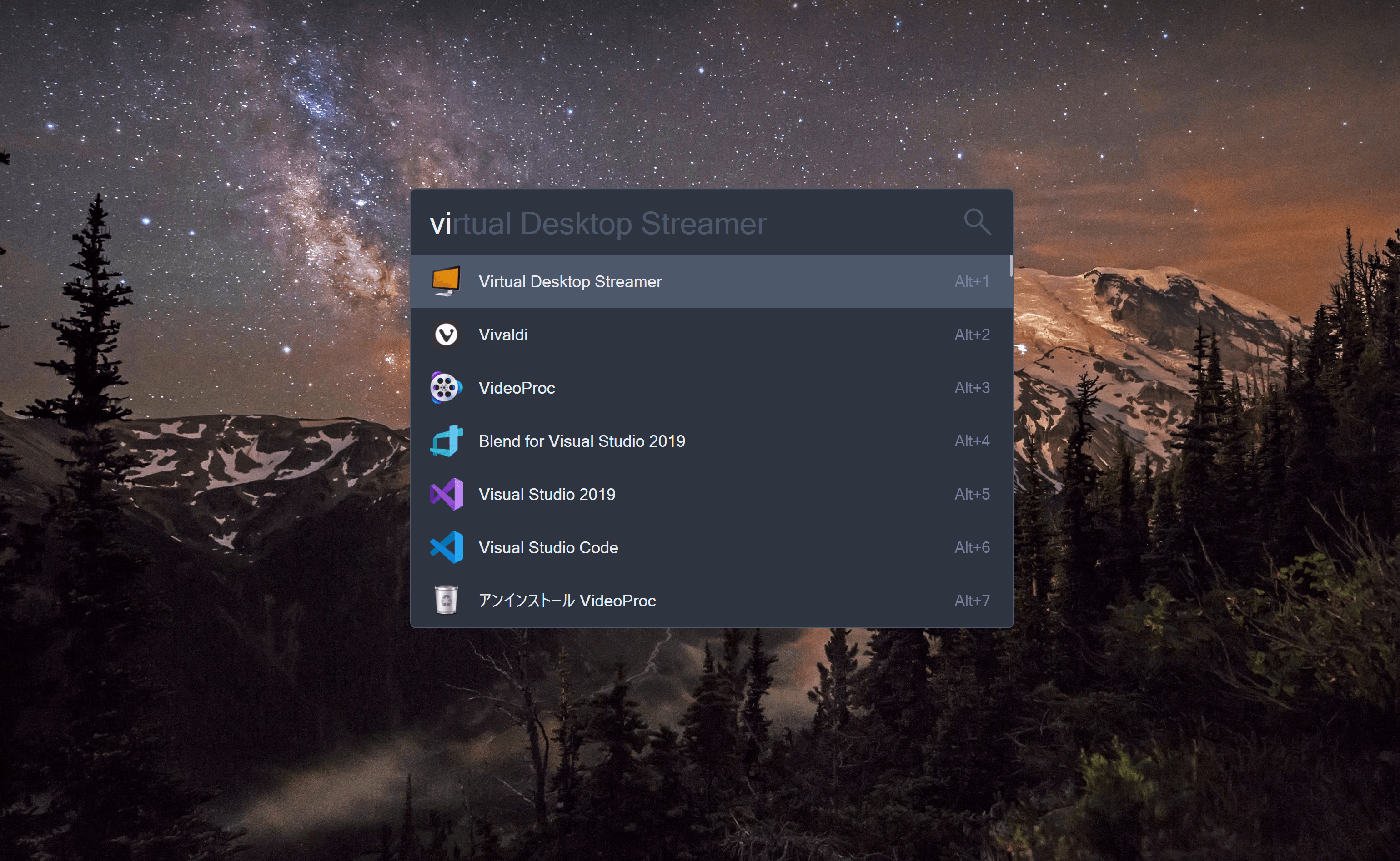Open the Visual Studio 2019 result

point(712,494)
